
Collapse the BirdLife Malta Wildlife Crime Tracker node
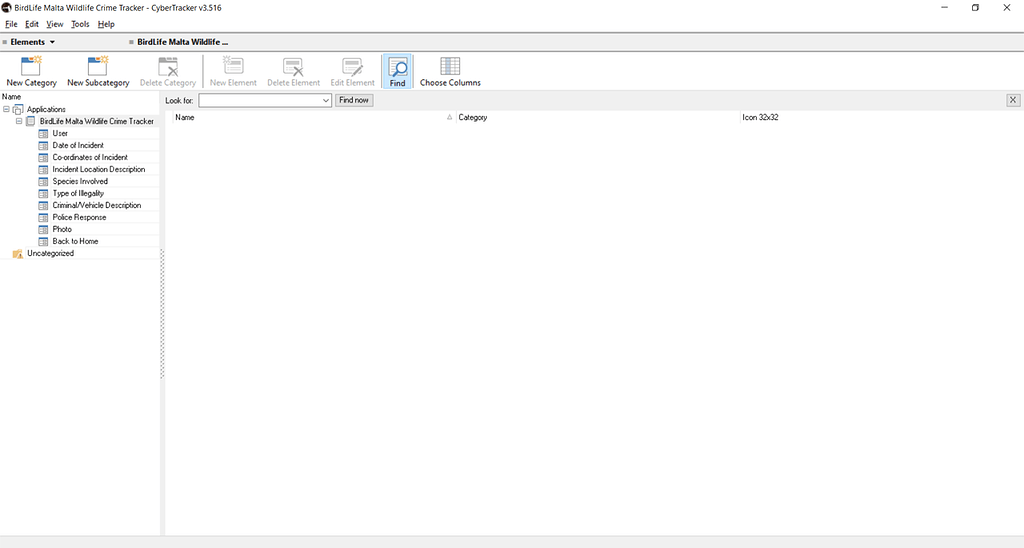click(19, 121)
